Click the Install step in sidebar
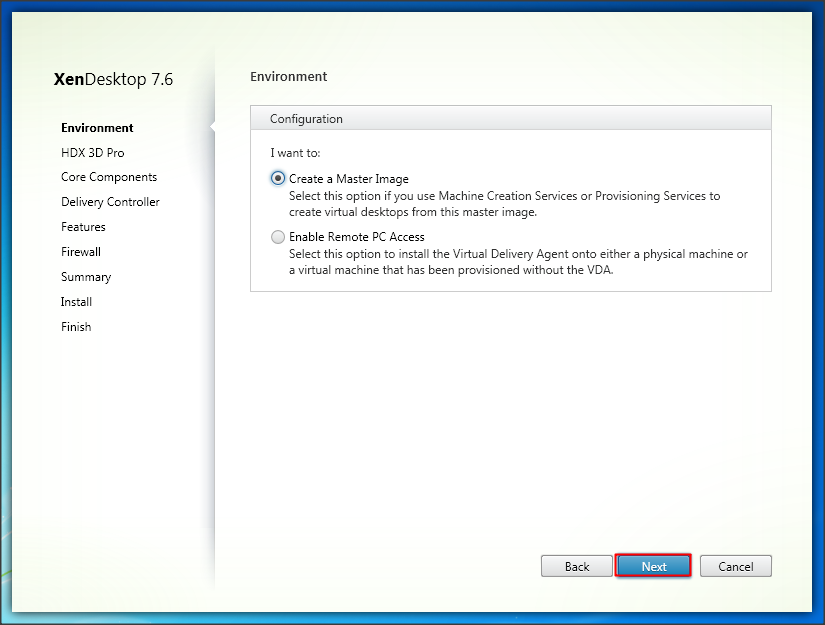 (76, 302)
